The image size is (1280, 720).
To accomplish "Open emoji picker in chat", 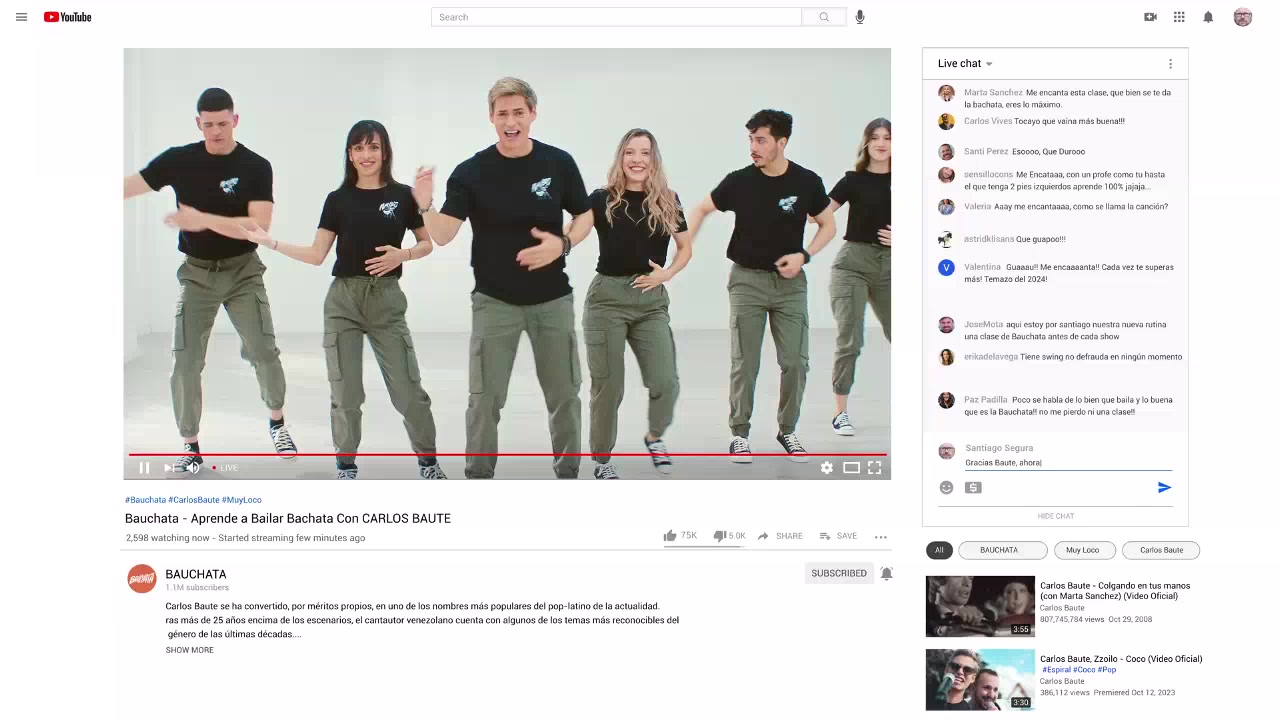I will tap(946, 488).
